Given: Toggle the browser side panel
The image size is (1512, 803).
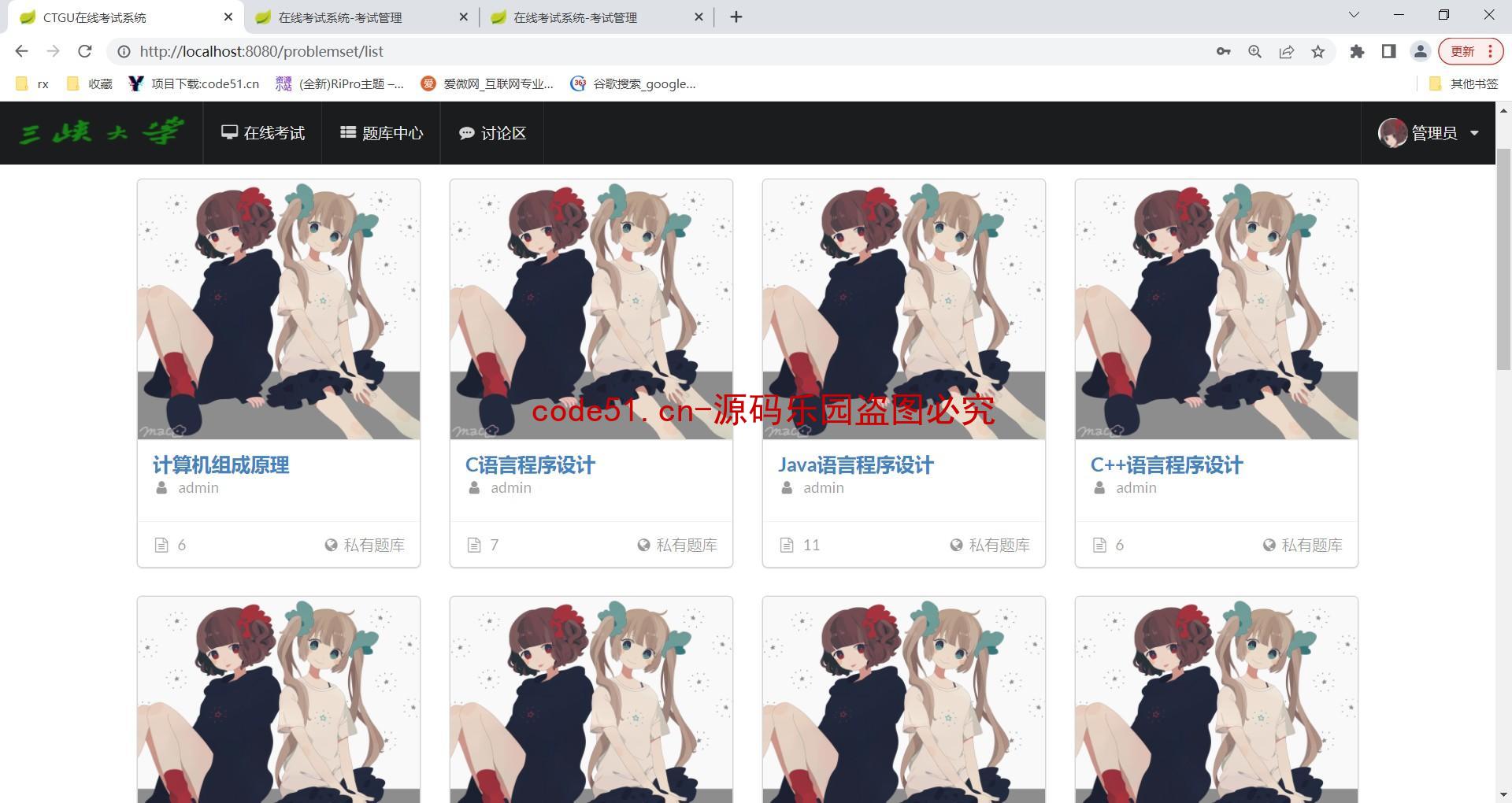Looking at the screenshot, I should point(1388,51).
